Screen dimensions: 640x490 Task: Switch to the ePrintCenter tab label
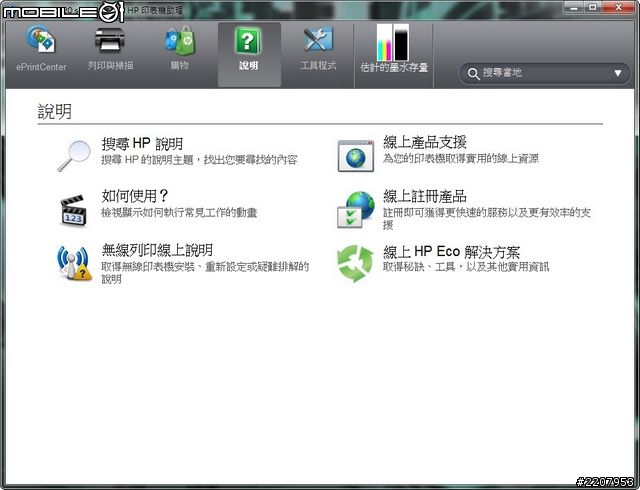[x=41, y=67]
